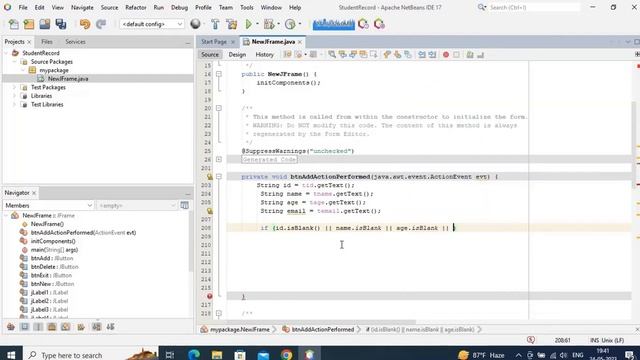Click the Profile Project clock icon

290,24
